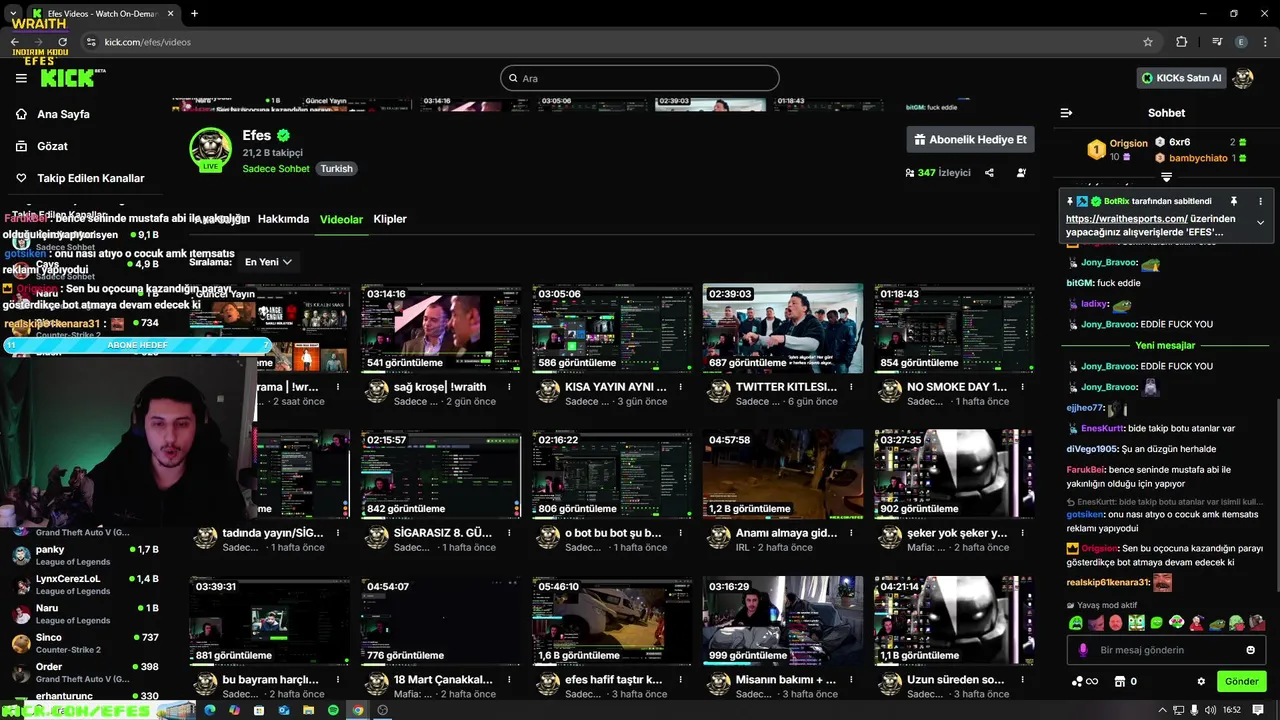The height and width of the screenshot is (720, 1280).
Task: Expand the pinned message chevron
Action: (x=1260, y=222)
